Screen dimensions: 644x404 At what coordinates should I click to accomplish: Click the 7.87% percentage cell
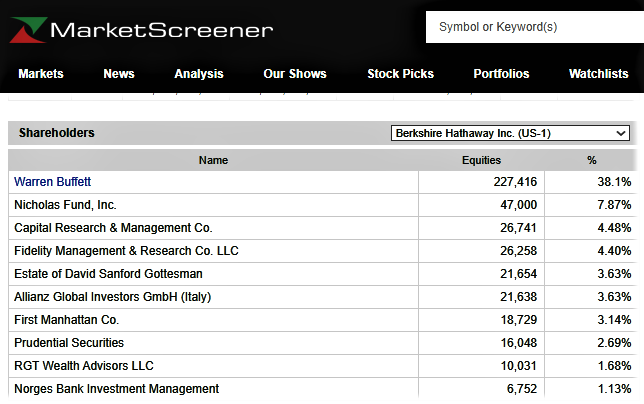(x=614, y=205)
